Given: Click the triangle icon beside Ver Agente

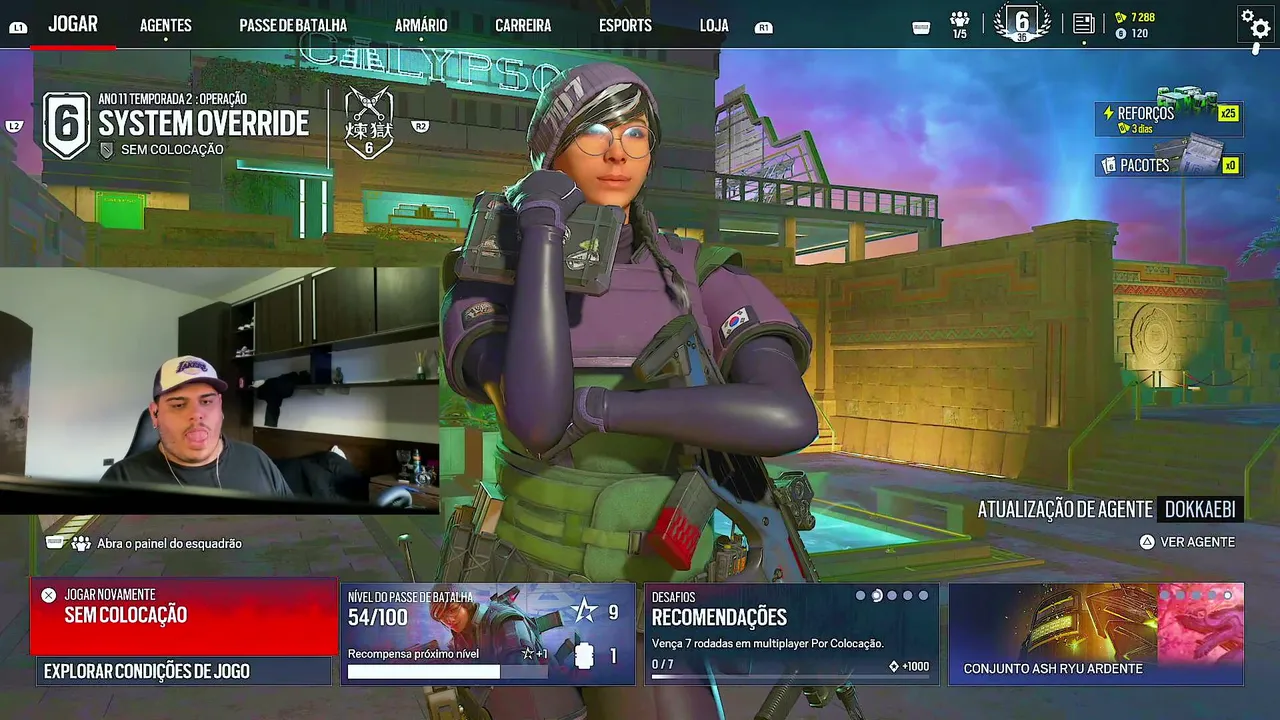Looking at the screenshot, I should (x=1147, y=542).
